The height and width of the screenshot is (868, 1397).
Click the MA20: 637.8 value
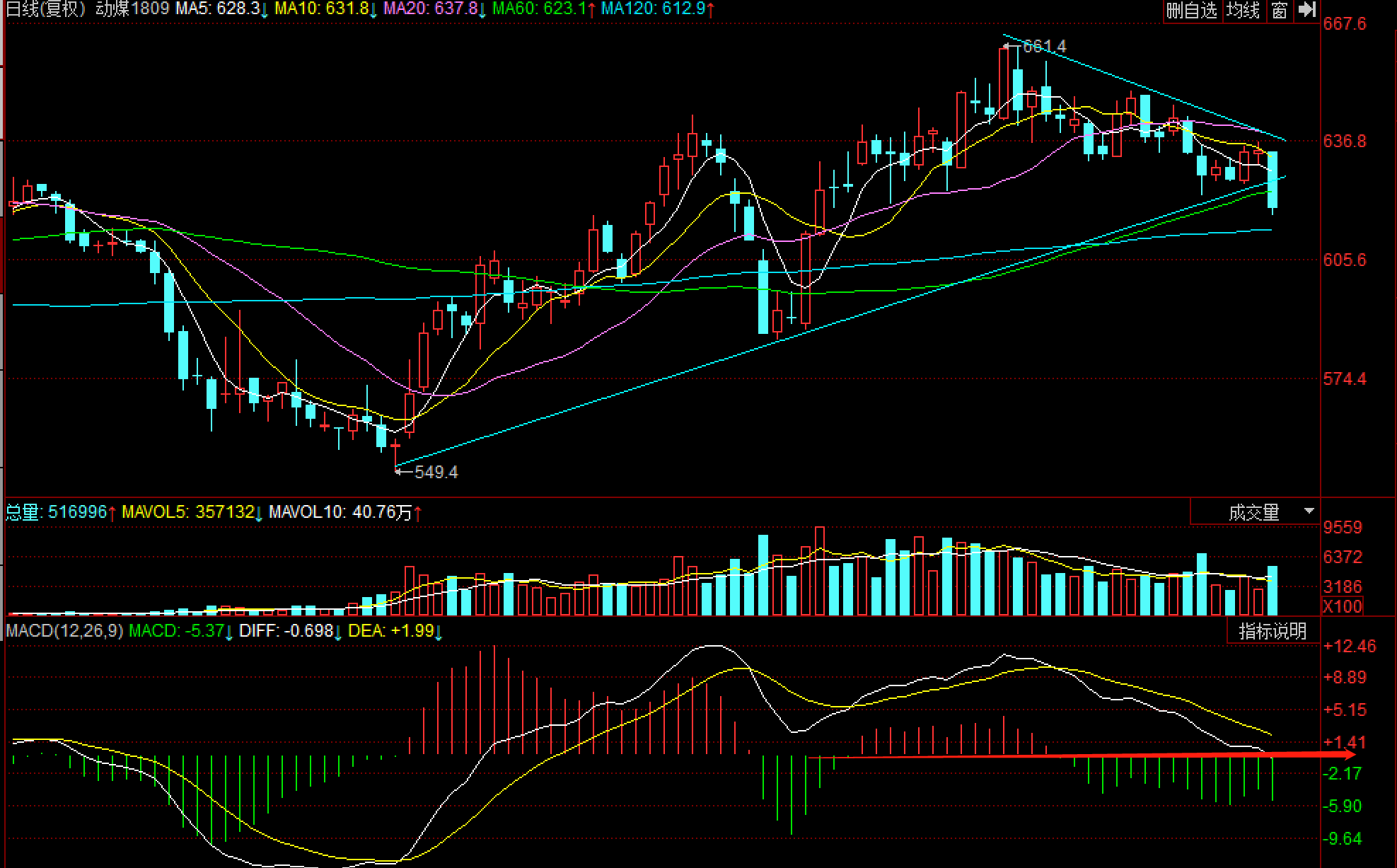coord(435,9)
